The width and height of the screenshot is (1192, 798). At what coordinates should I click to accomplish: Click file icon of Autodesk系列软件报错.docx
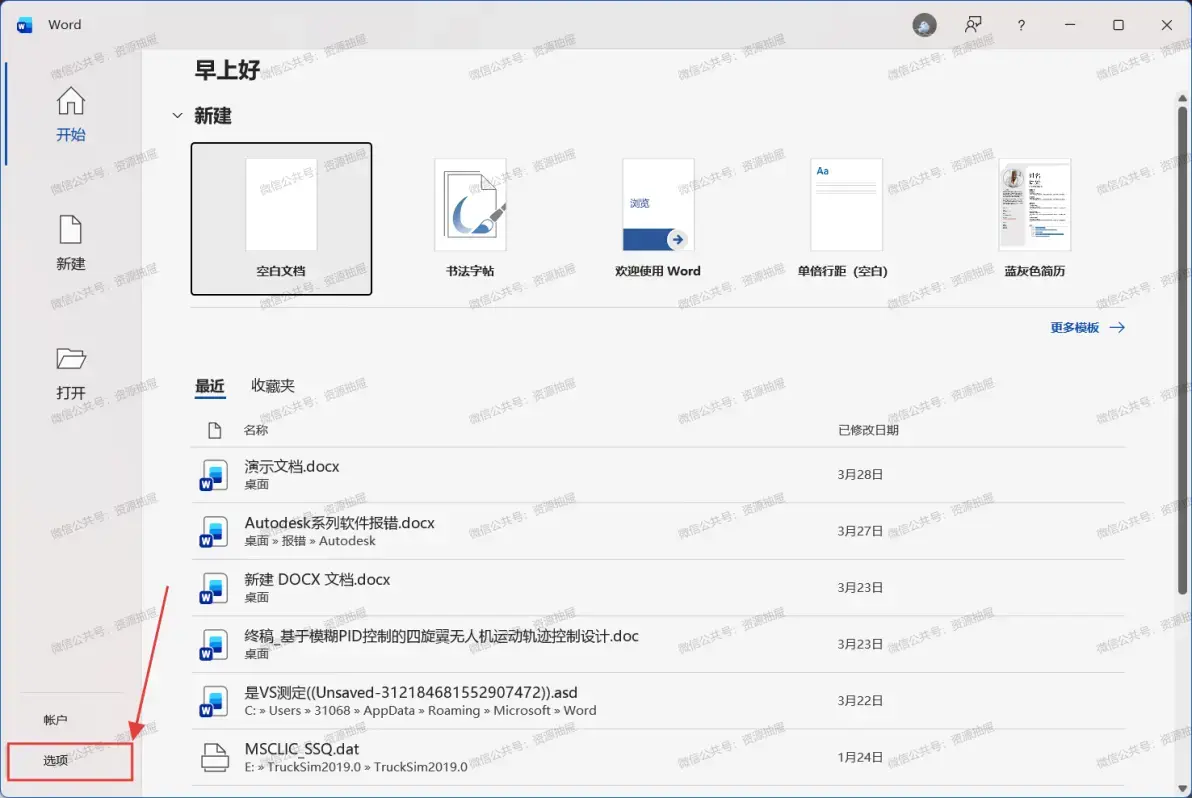214,531
